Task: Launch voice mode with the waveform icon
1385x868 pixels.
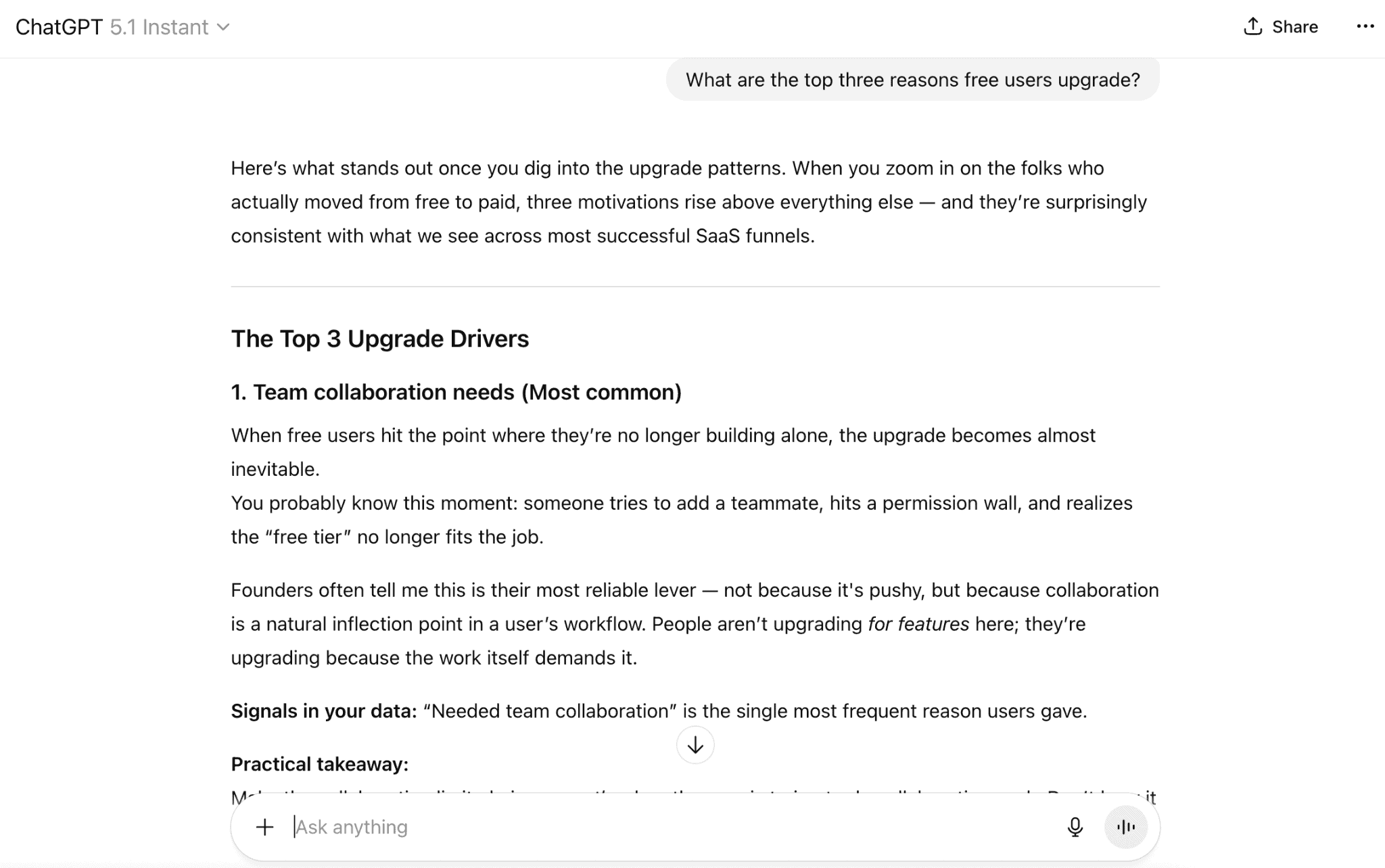Action: click(x=1126, y=827)
